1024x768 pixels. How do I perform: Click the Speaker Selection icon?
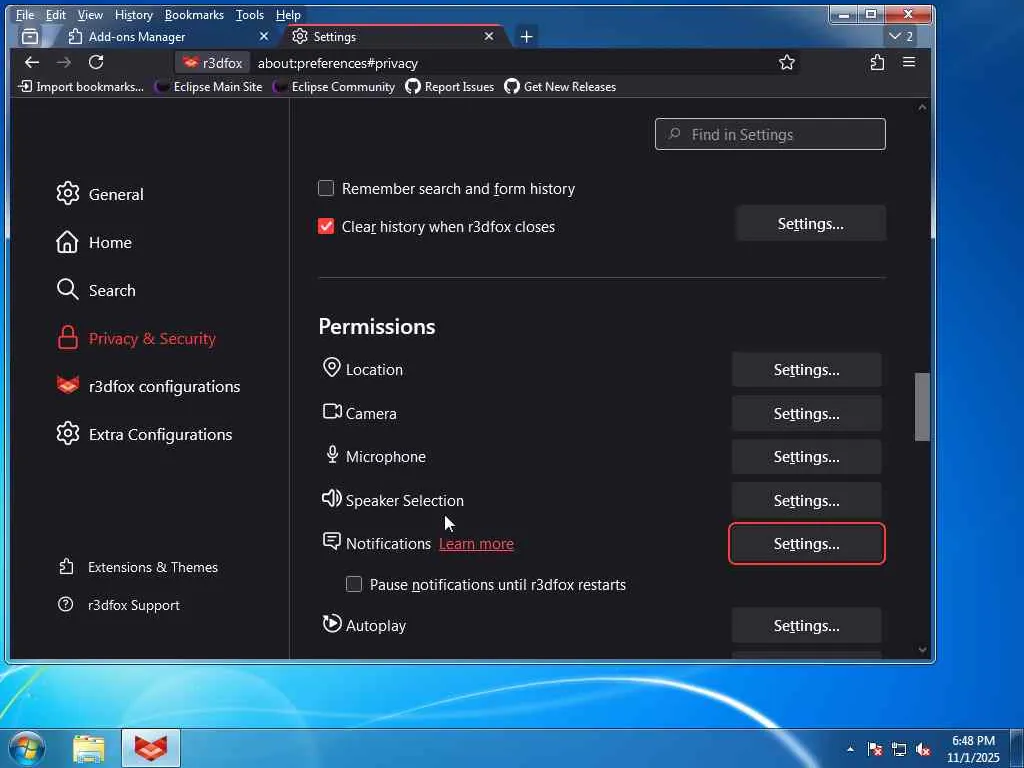tap(332, 498)
